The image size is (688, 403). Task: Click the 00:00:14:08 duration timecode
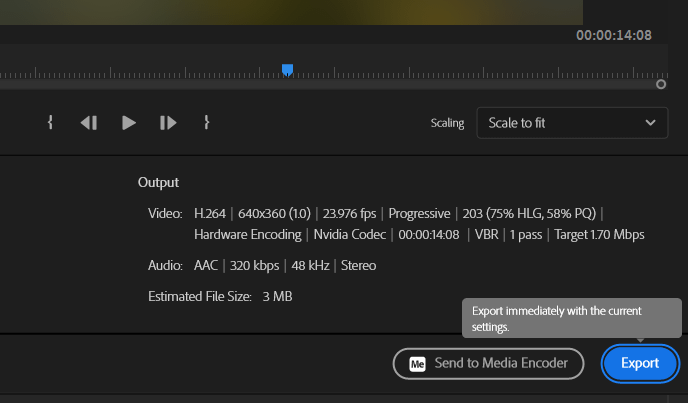(x=613, y=35)
